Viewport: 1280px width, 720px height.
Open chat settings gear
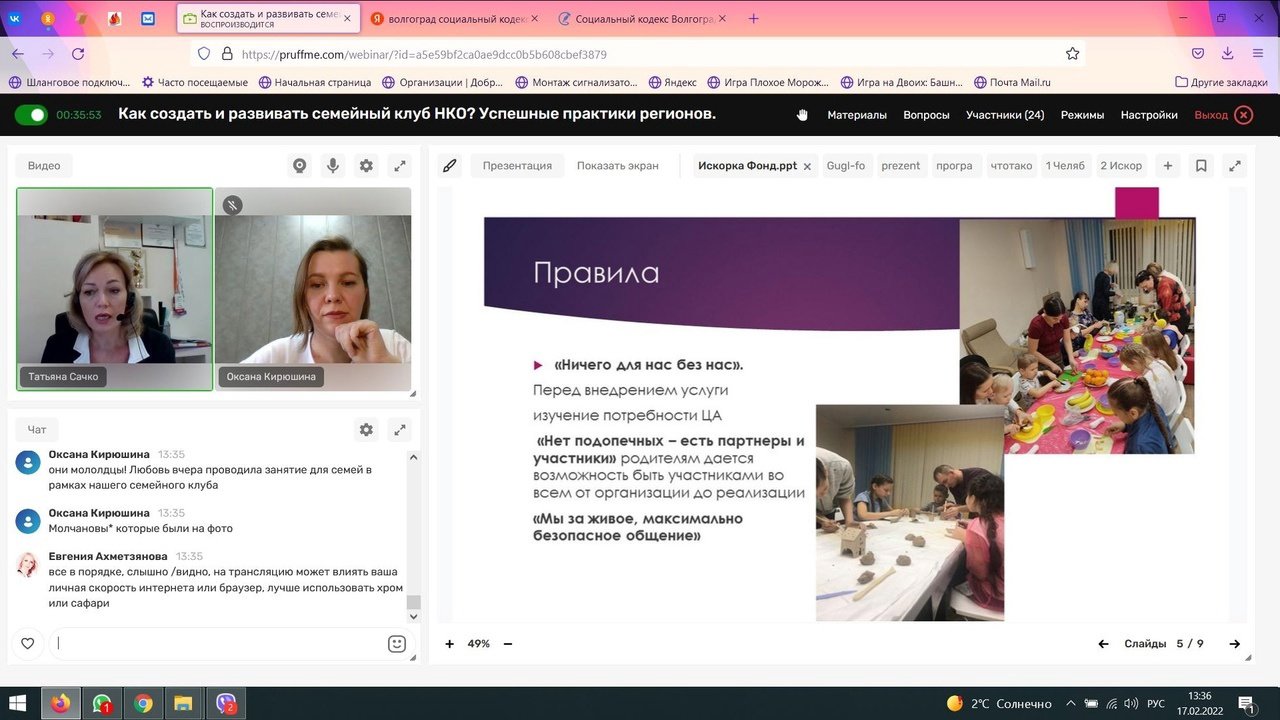366,429
